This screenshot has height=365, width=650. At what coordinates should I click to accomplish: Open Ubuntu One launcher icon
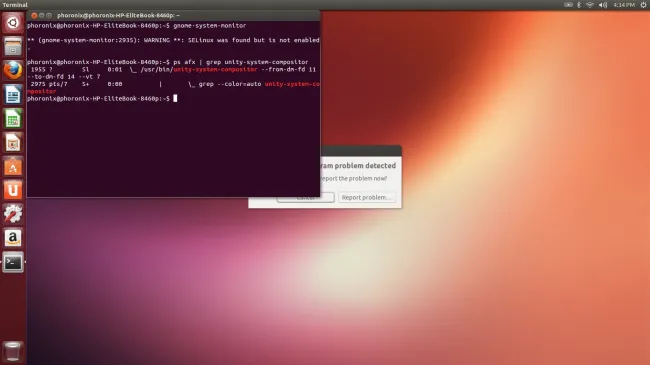13,190
